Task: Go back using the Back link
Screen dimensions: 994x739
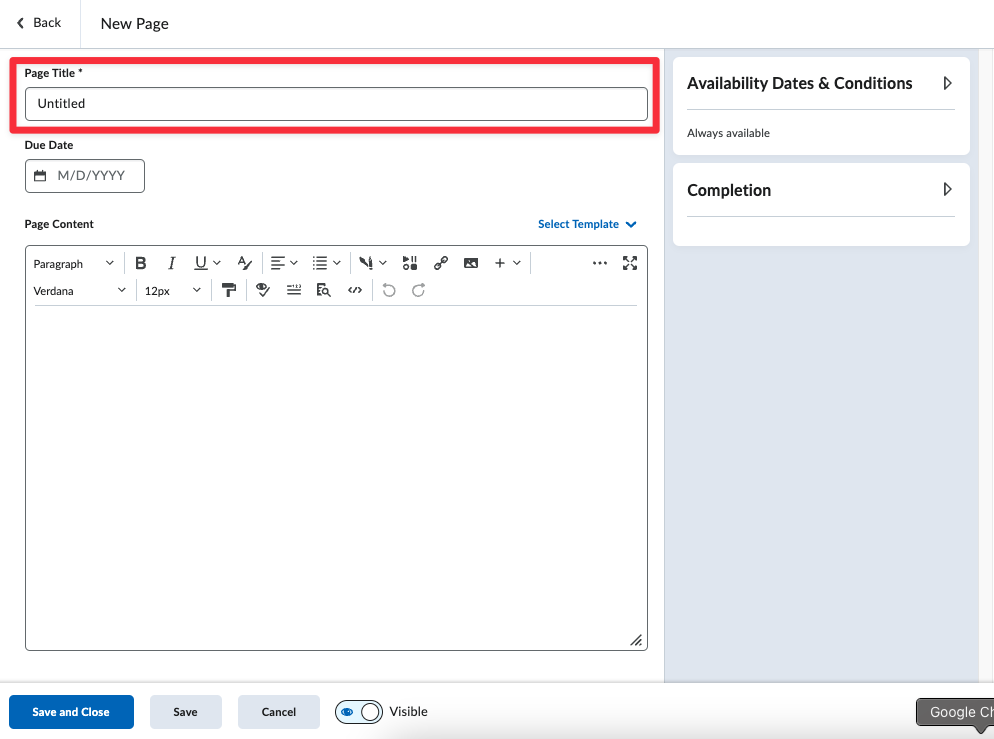Action: pyautogui.click(x=39, y=23)
